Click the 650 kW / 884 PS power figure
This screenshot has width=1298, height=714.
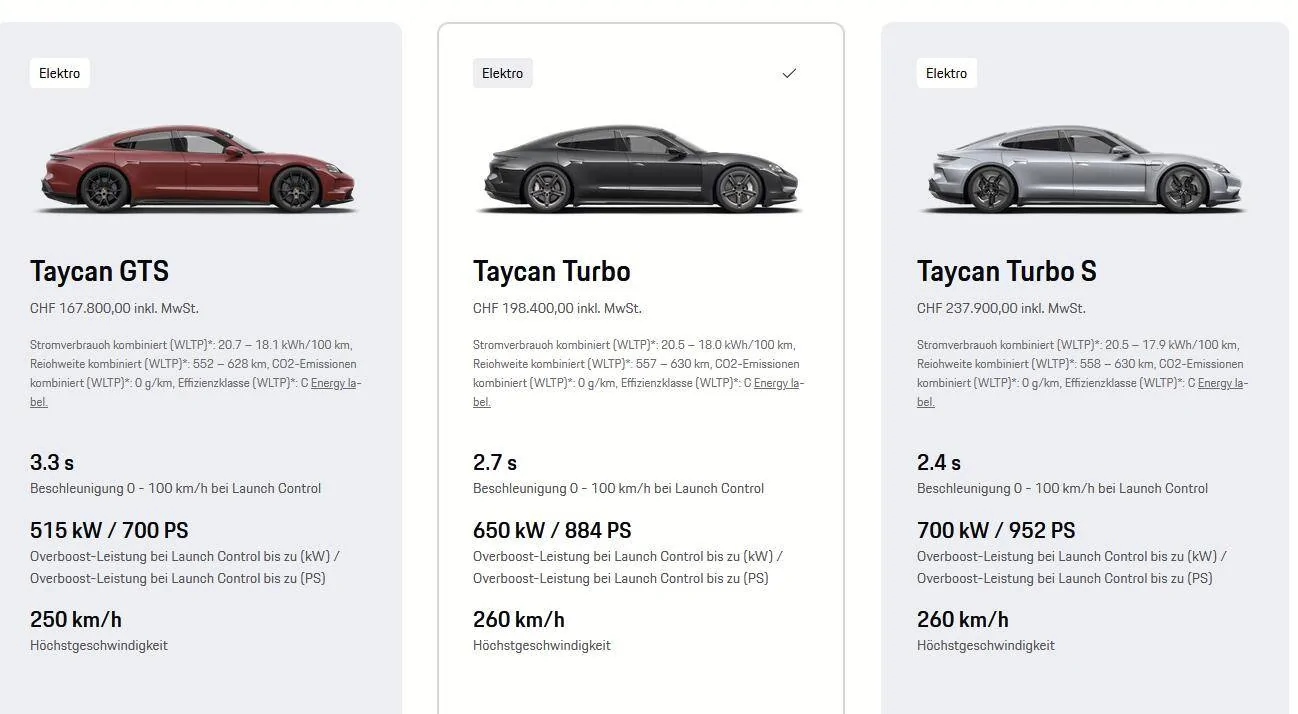click(552, 530)
